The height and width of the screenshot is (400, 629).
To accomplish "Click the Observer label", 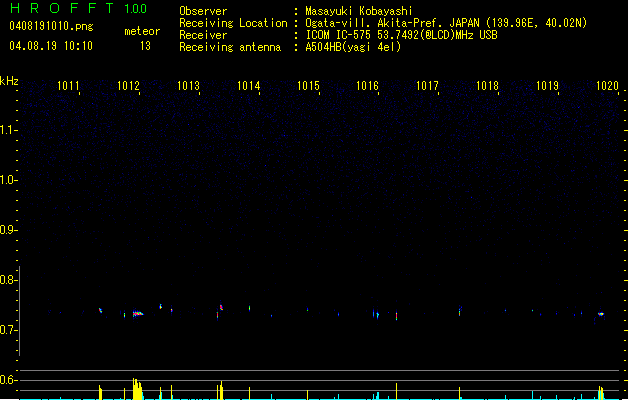I will pyautogui.click(x=203, y=11).
